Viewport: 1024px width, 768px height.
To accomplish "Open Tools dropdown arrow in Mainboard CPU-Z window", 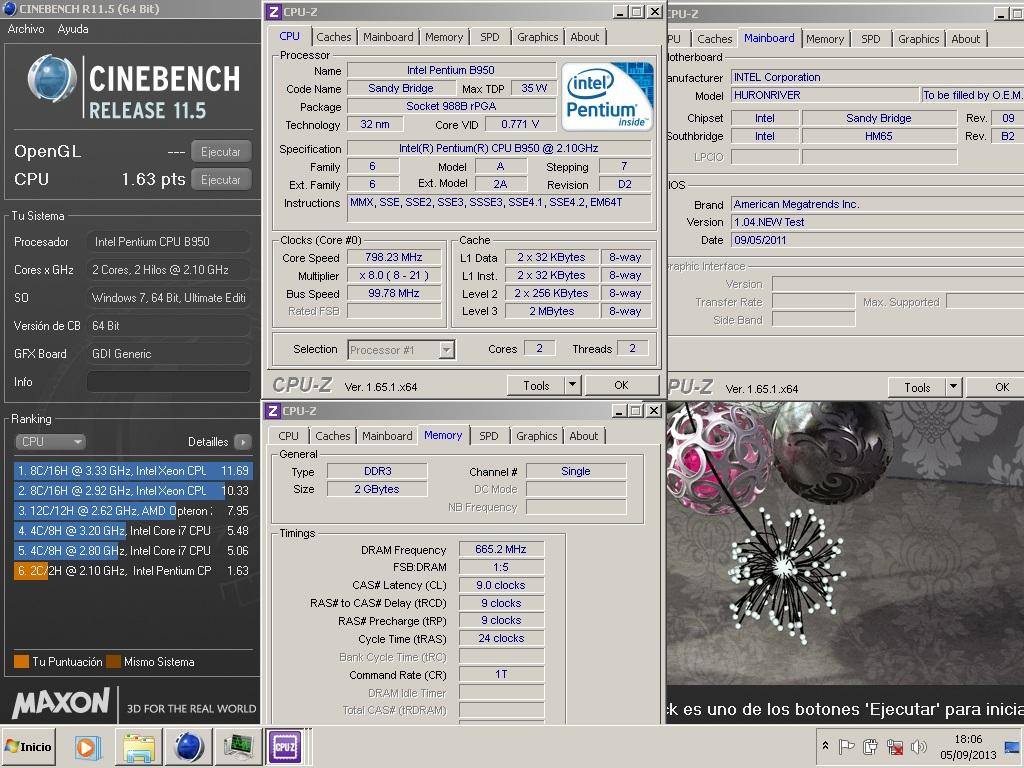I will pos(953,388).
